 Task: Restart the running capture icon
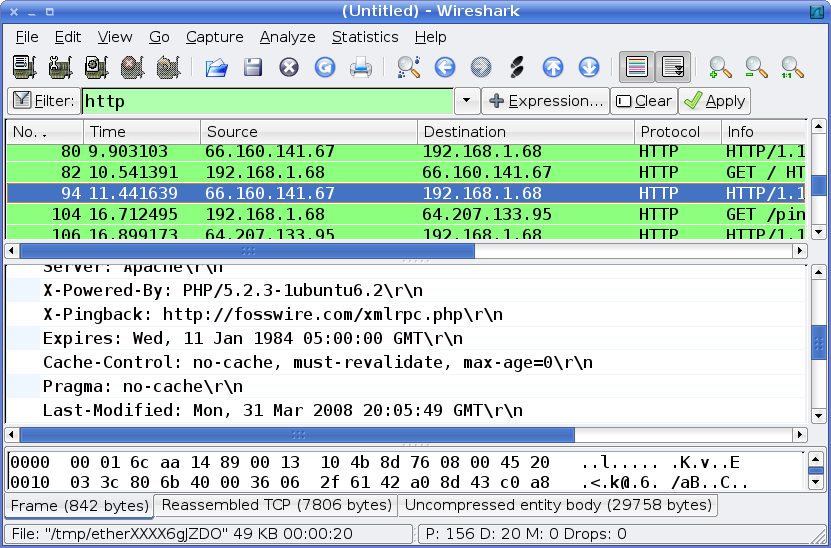[169, 67]
